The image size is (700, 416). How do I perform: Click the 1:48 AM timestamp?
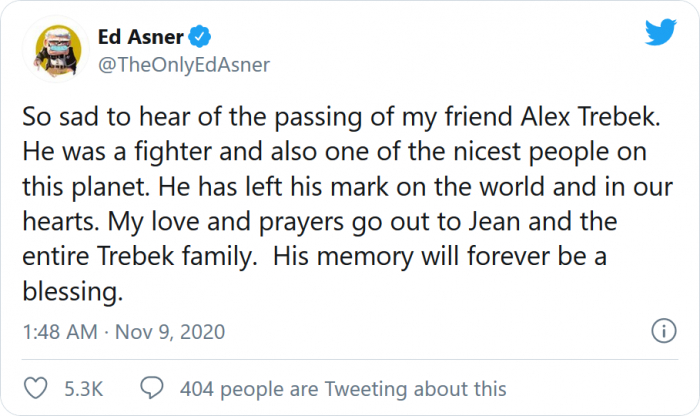pos(58,331)
